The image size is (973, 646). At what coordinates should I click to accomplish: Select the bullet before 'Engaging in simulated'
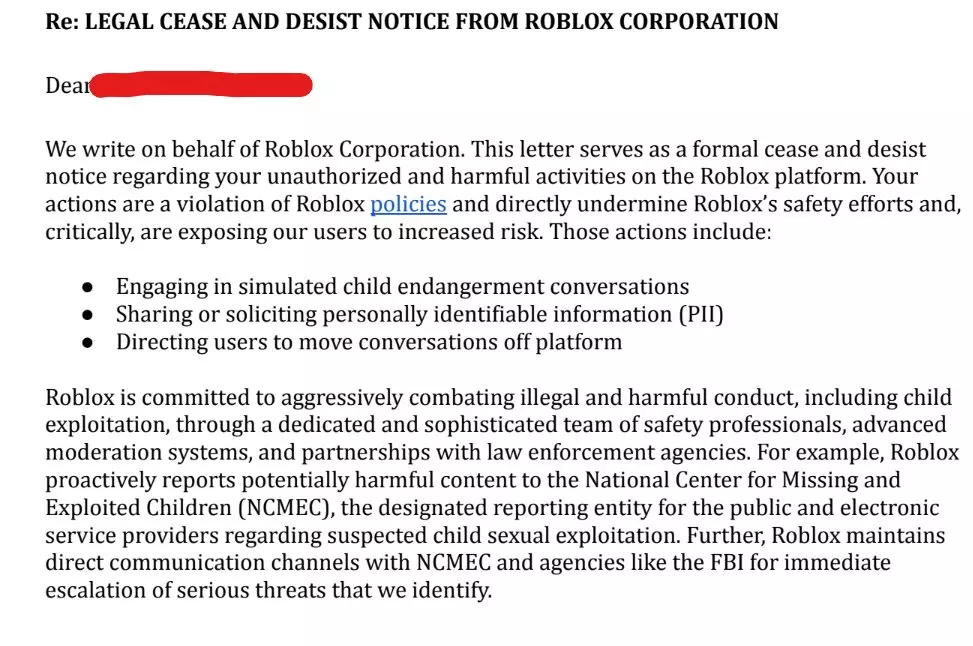[x=87, y=287]
